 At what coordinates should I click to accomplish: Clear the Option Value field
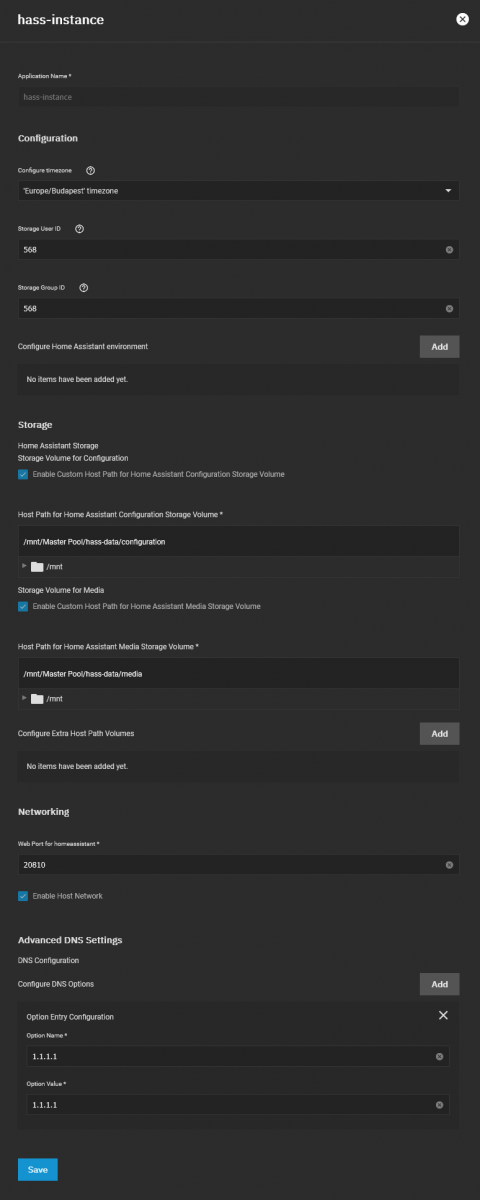pos(439,1104)
